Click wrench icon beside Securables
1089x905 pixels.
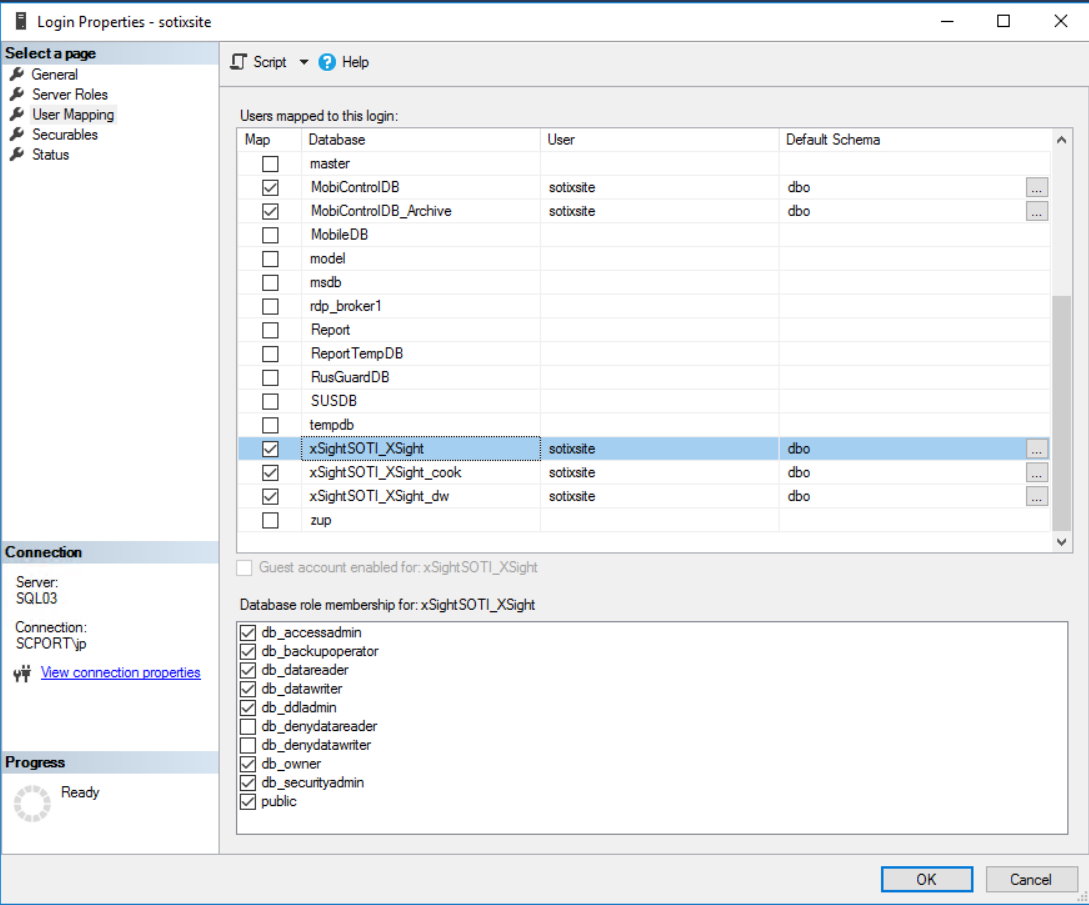17,134
